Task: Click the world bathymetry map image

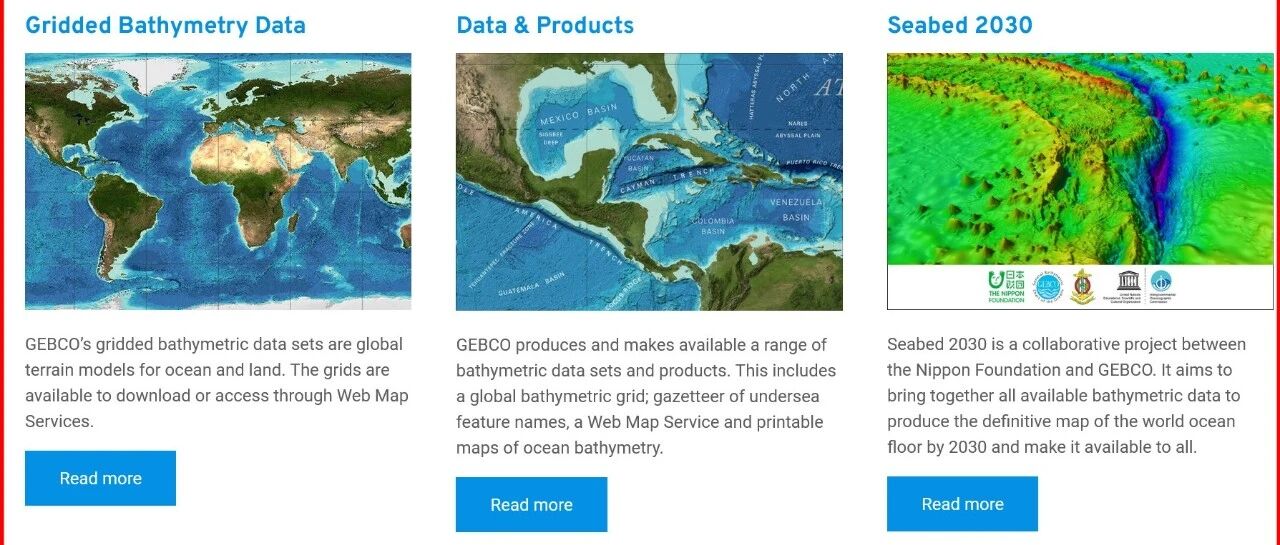Action: pyautogui.click(x=218, y=181)
